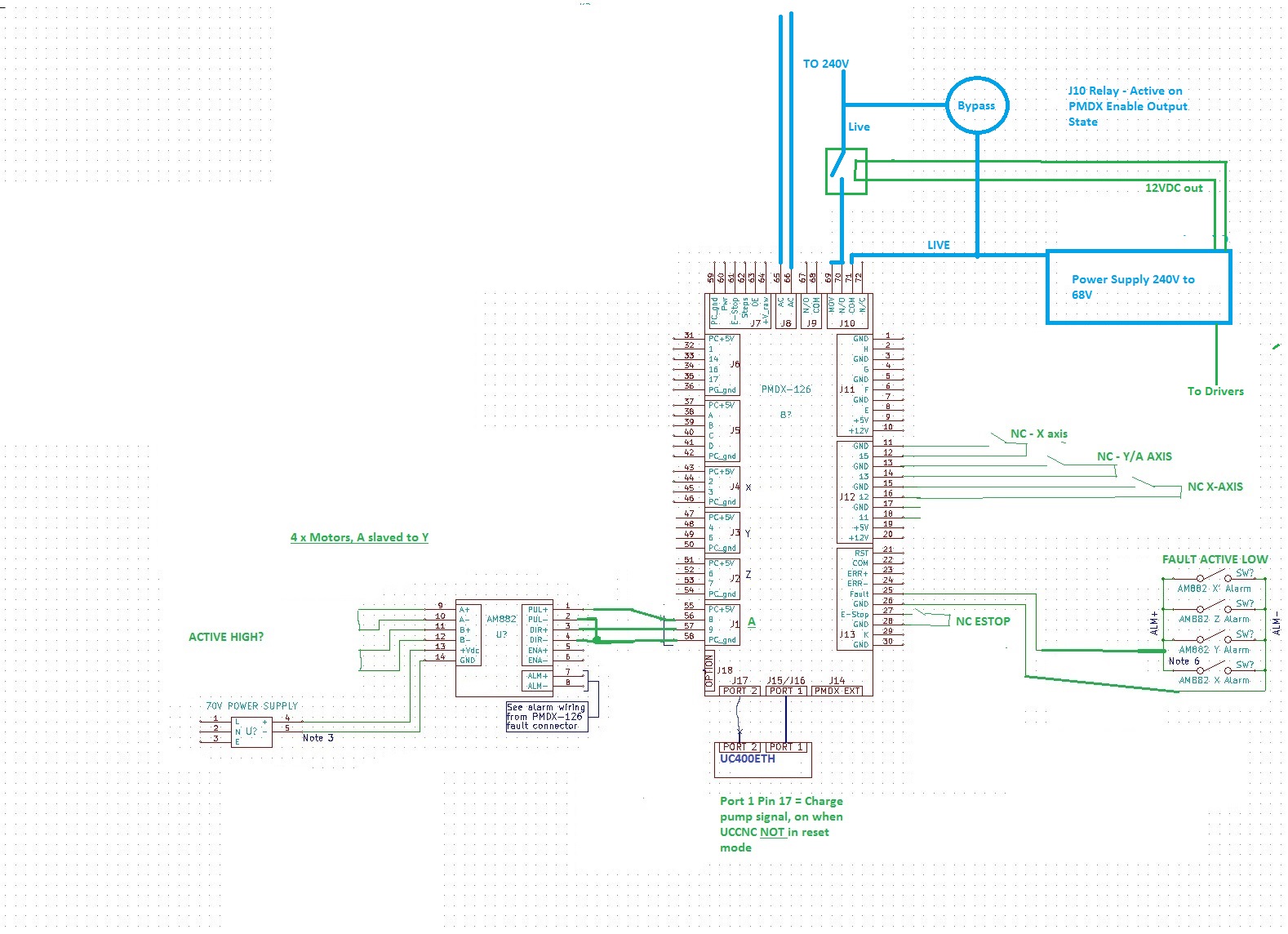Click the Bypass circle symbol
Screen dimensions: 1288x934
point(976,105)
